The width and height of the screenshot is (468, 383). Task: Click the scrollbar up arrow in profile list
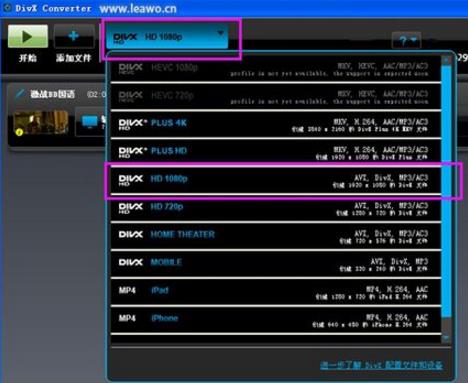446,60
